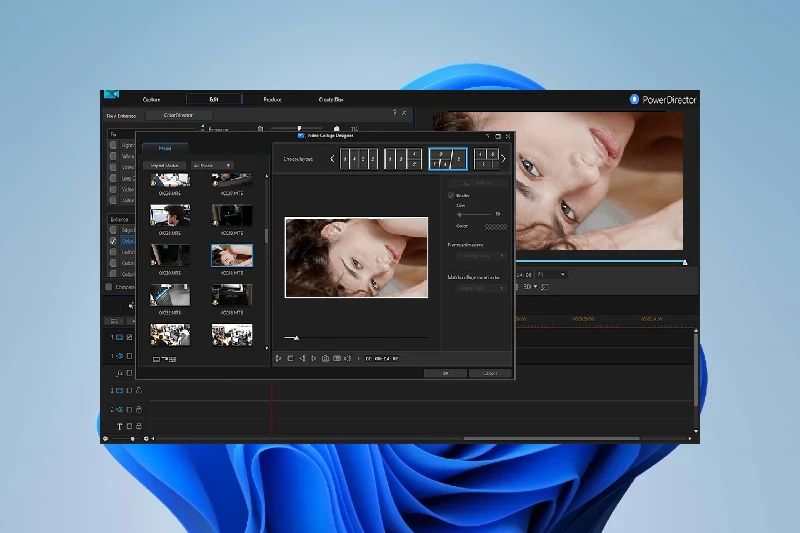Zoom out the timeline with minus icon
The width and height of the screenshot is (800, 533).
[106, 439]
